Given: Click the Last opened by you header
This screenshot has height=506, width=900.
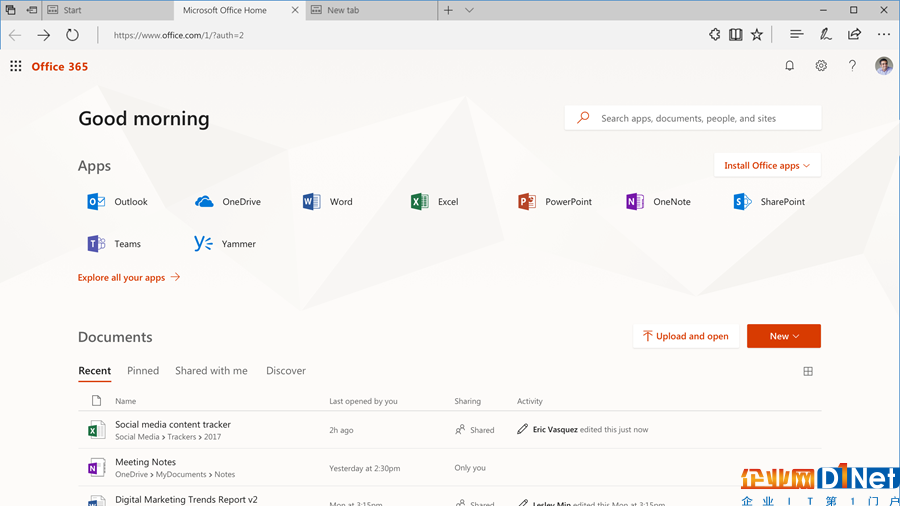Looking at the screenshot, I should (363, 401).
